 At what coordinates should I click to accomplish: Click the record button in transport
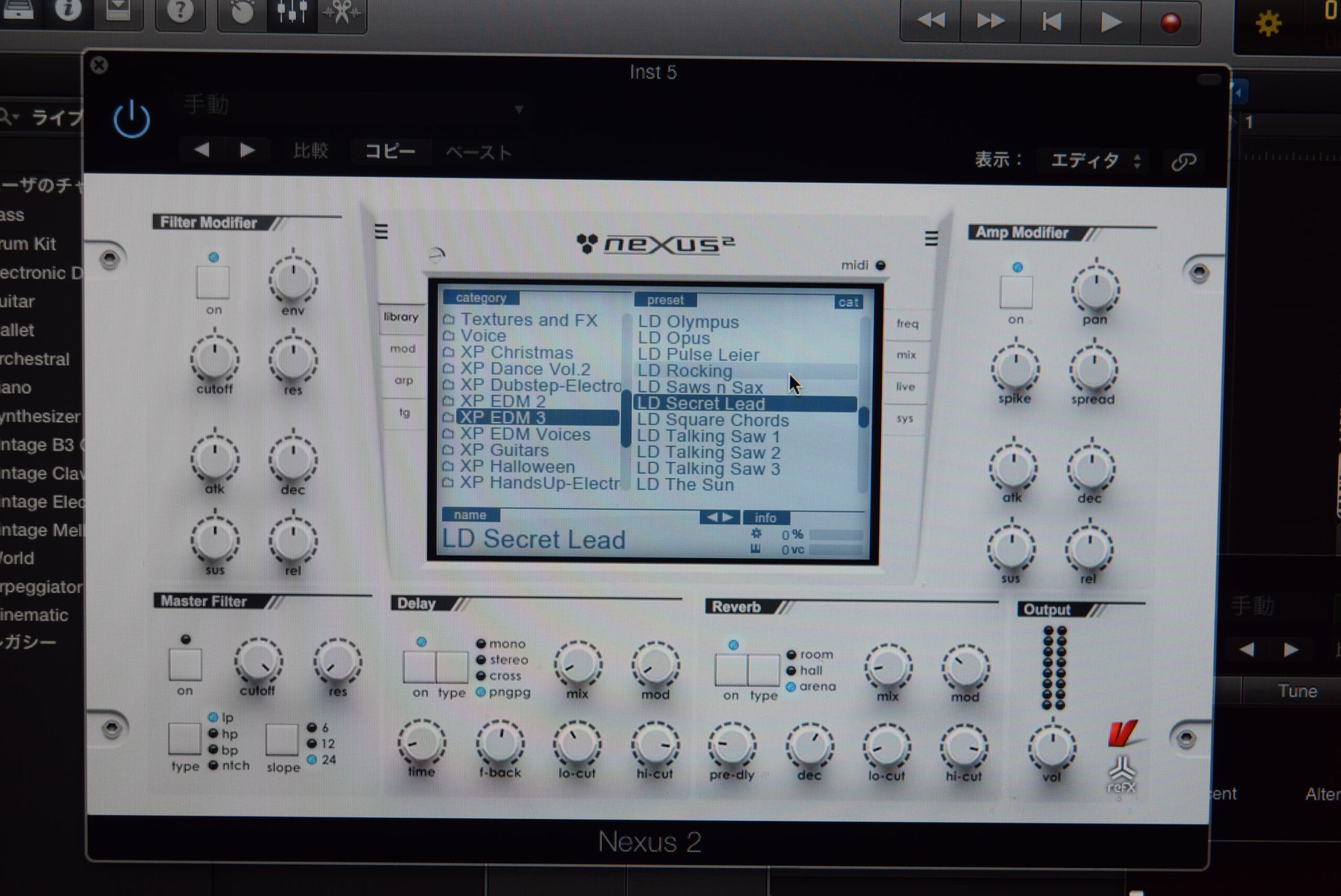1170,23
